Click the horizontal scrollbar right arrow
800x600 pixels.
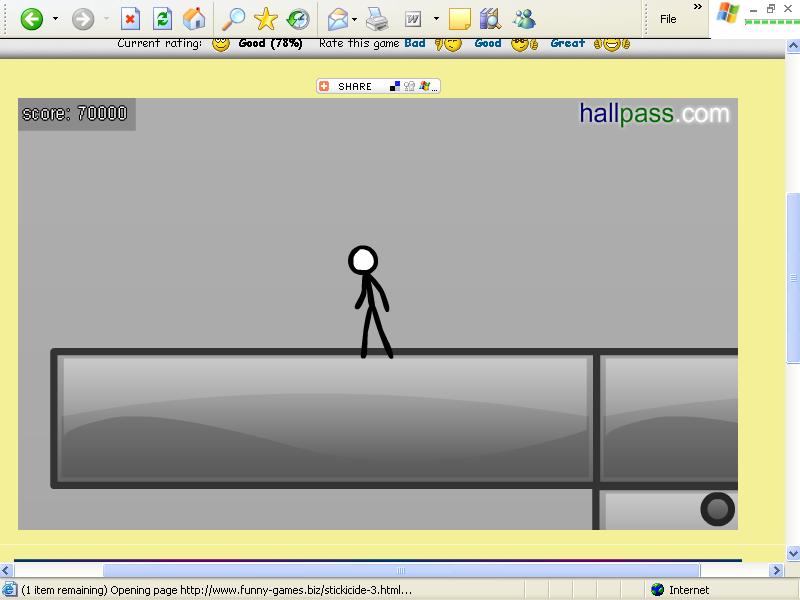coord(776,570)
